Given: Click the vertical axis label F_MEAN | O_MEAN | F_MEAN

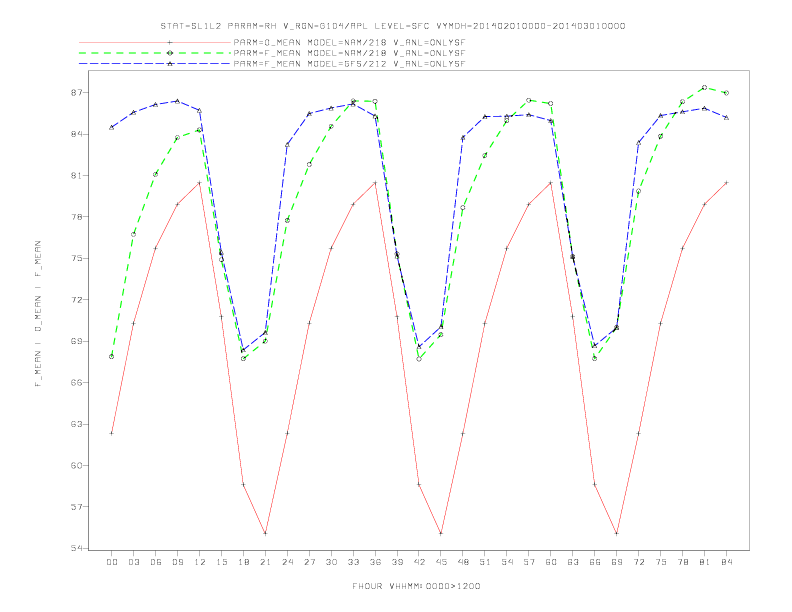Looking at the screenshot, I should point(38,314).
